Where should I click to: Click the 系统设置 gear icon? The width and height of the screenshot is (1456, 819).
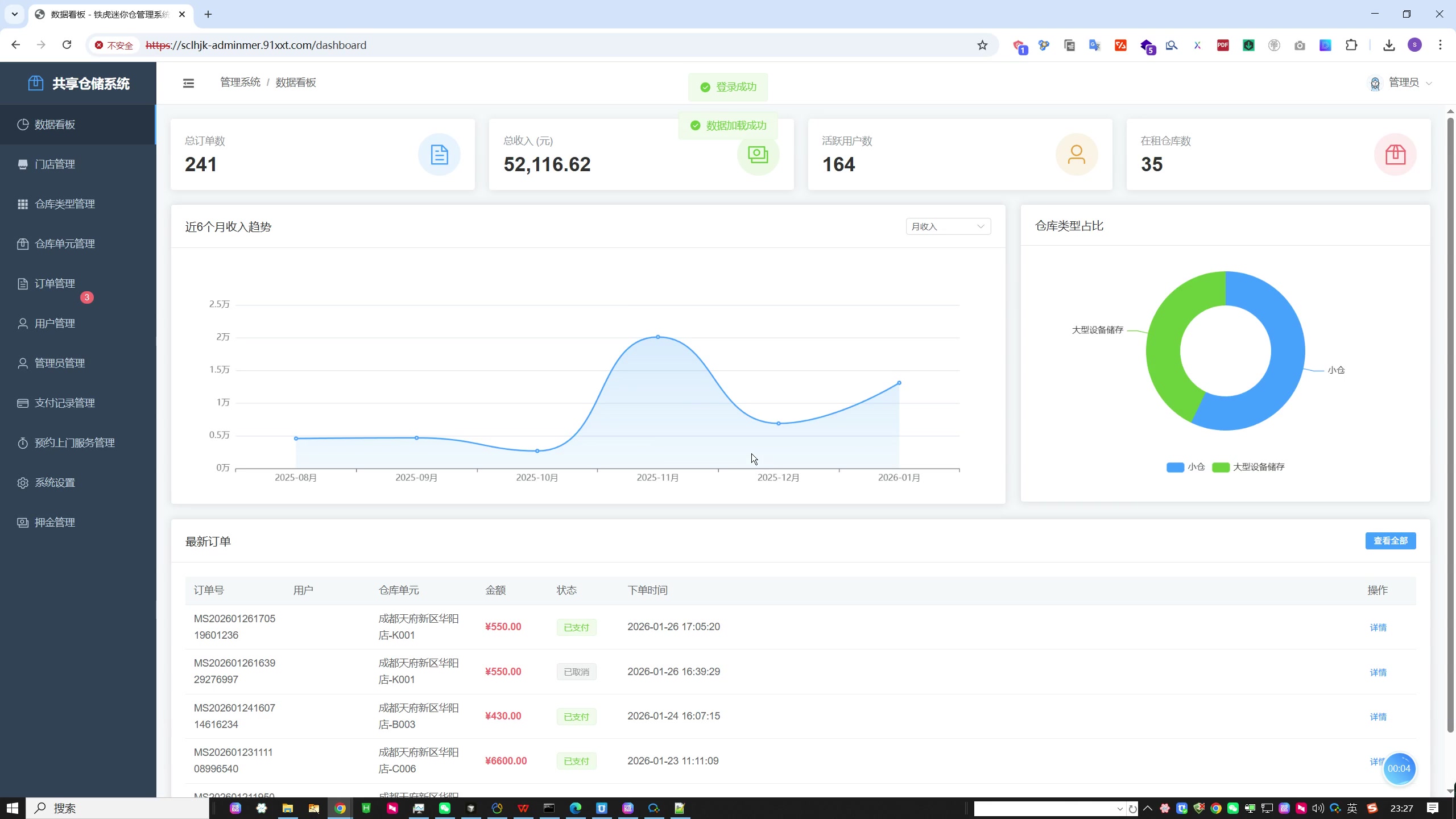point(23,483)
